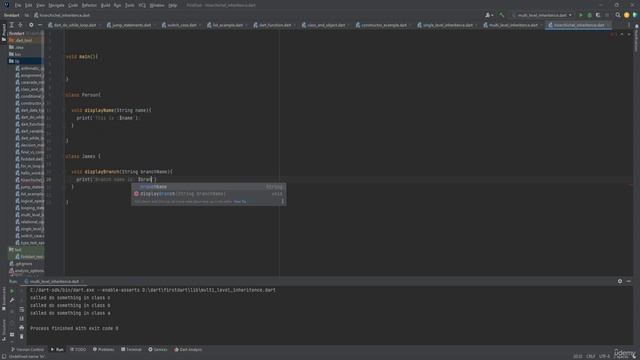Open the Code menu

coord(73,5)
